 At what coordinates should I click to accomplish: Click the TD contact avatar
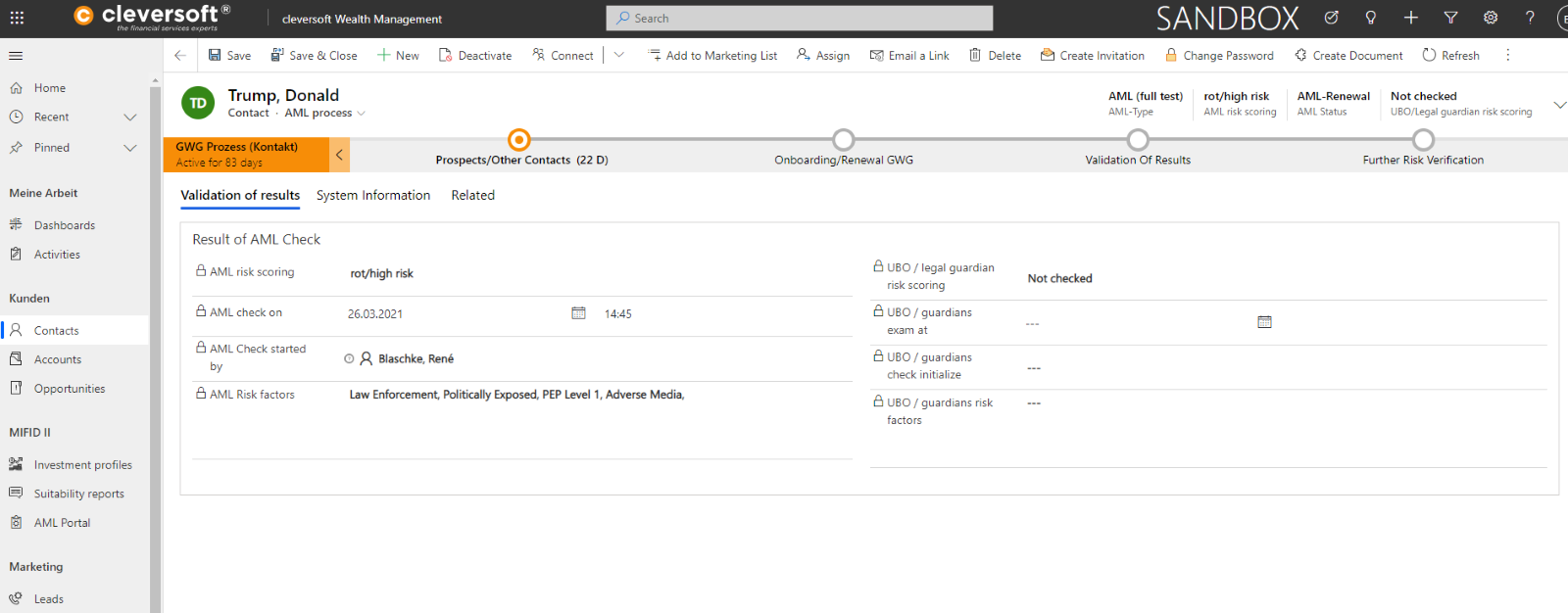coord(198,103)
